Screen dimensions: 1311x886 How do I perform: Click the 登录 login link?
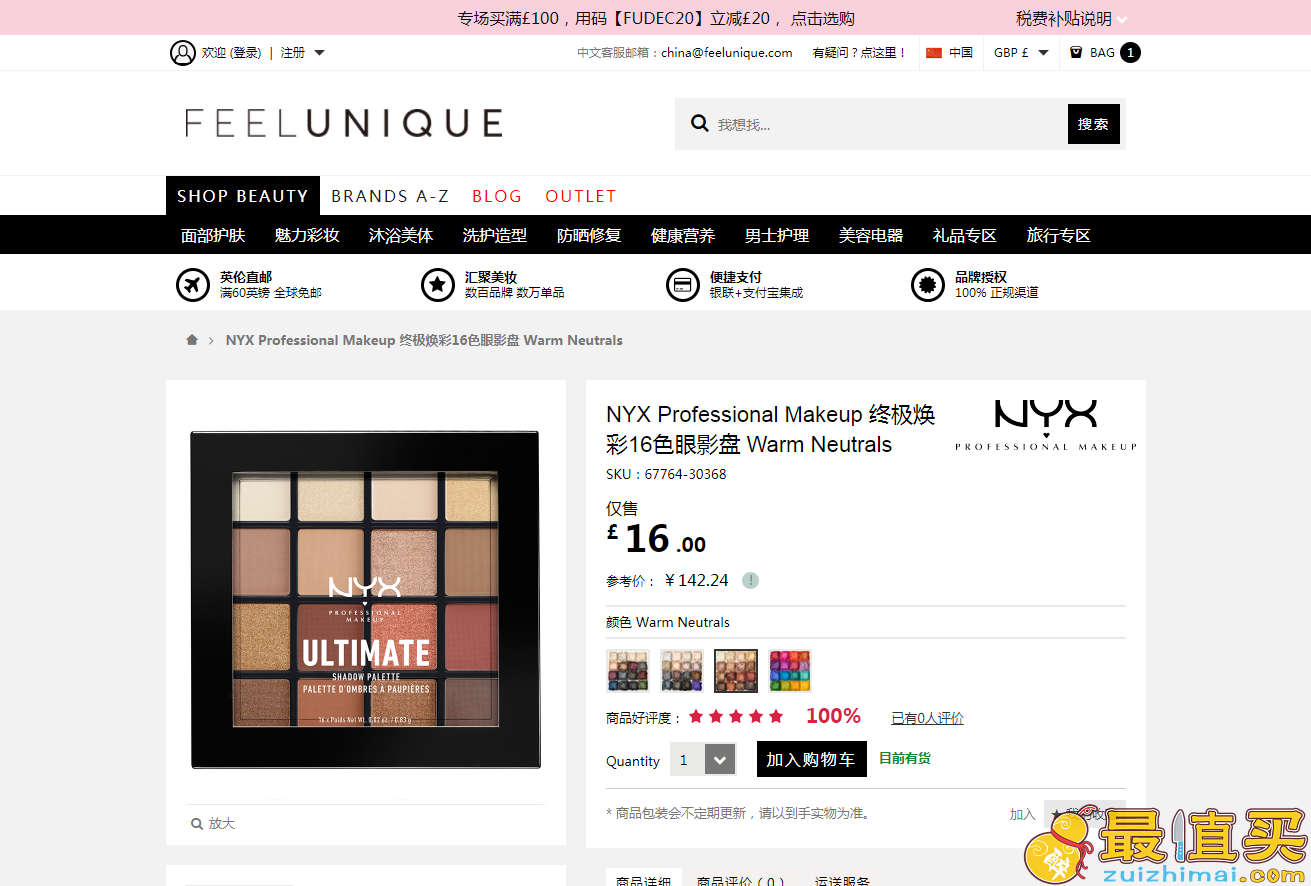(x=245, y=53)
